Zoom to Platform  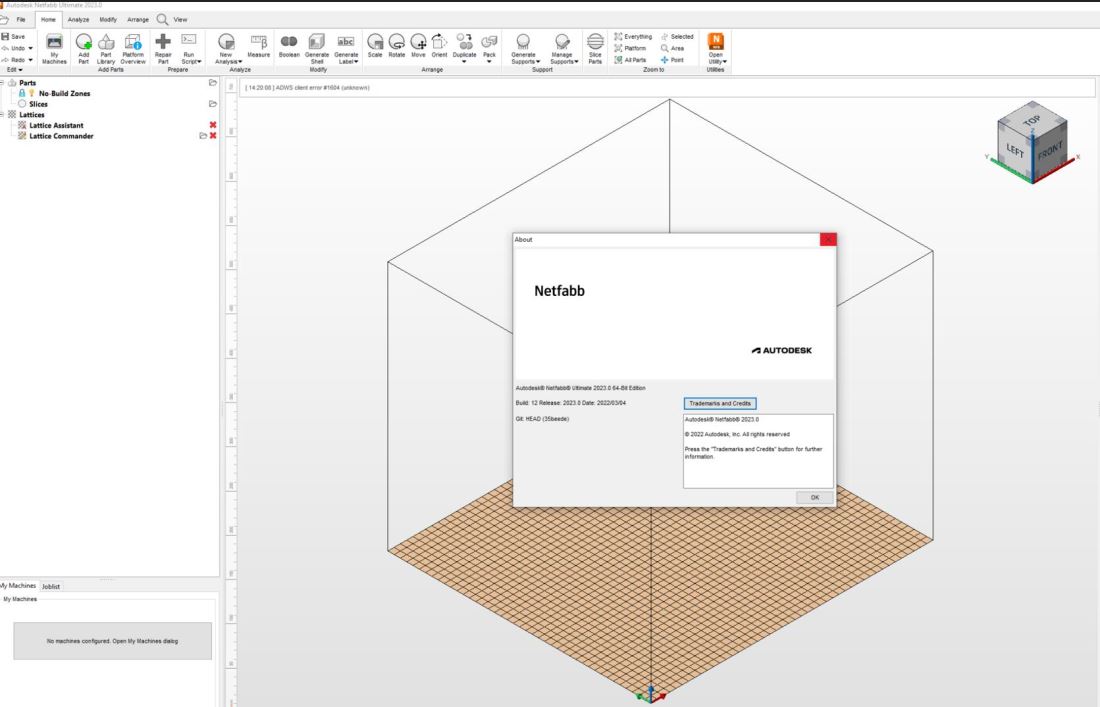(x=630, y=48)
